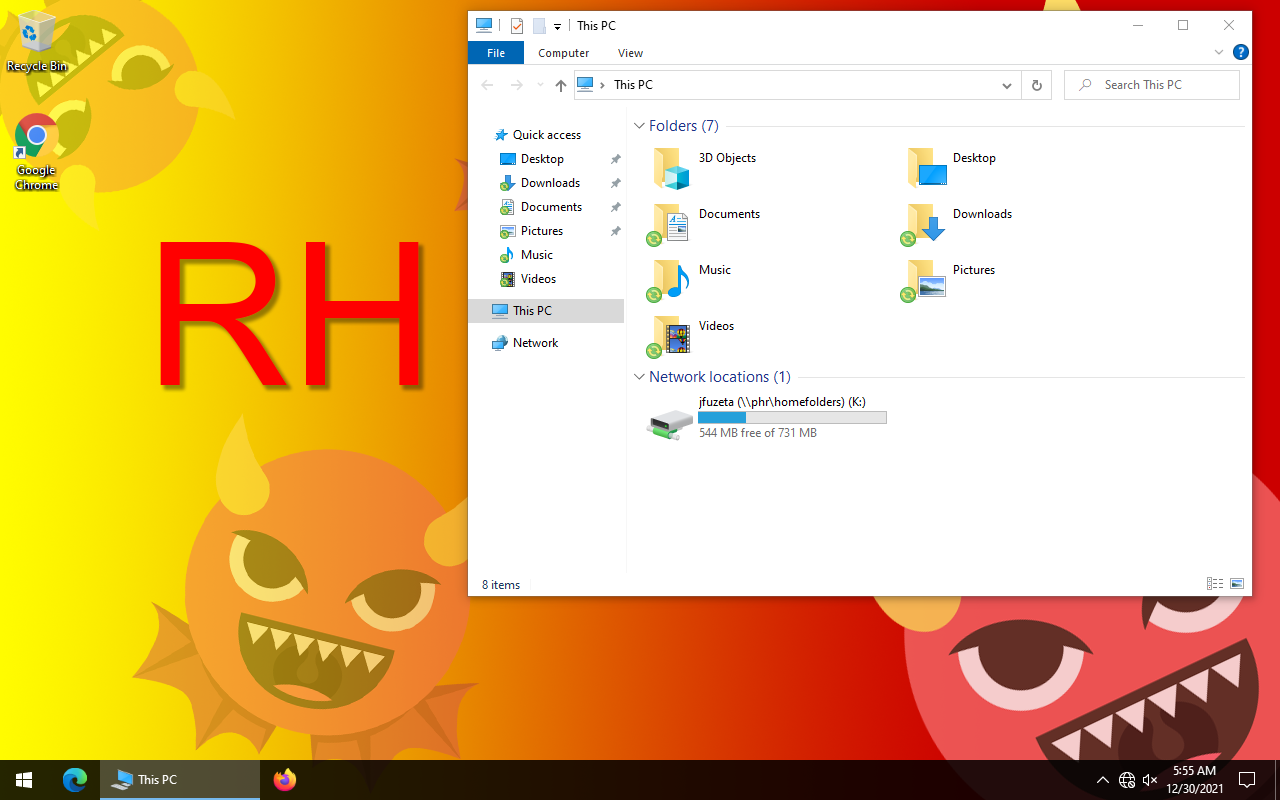Open the Videos folder in Folders group
Image resolution: width=1280 pixels, height=800 pixels.
(673, 336)
